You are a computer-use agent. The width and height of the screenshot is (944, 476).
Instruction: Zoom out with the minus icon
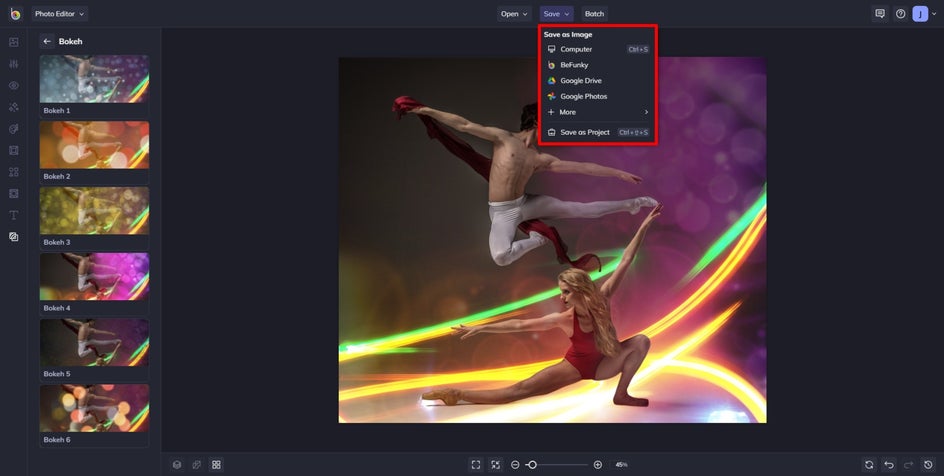[515, 465]
